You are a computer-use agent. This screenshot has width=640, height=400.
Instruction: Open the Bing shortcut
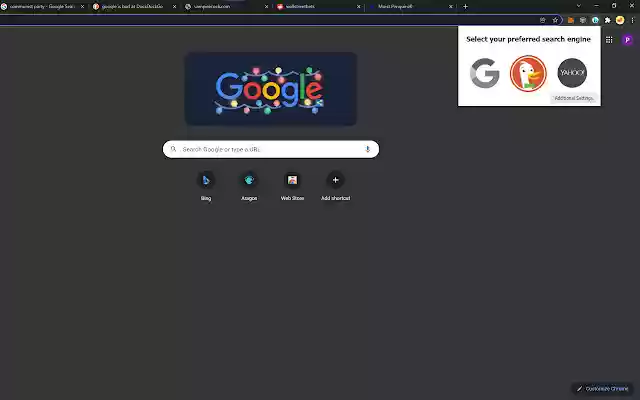point(206,186)
